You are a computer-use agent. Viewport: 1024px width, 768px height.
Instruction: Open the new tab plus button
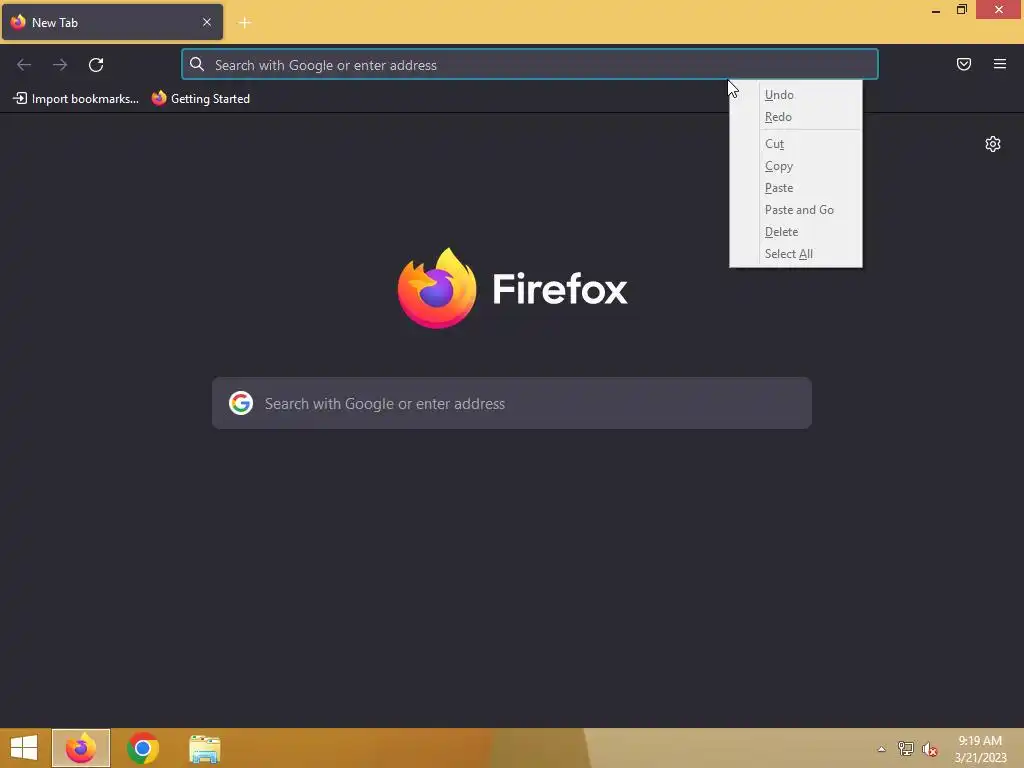coord(245,23)
